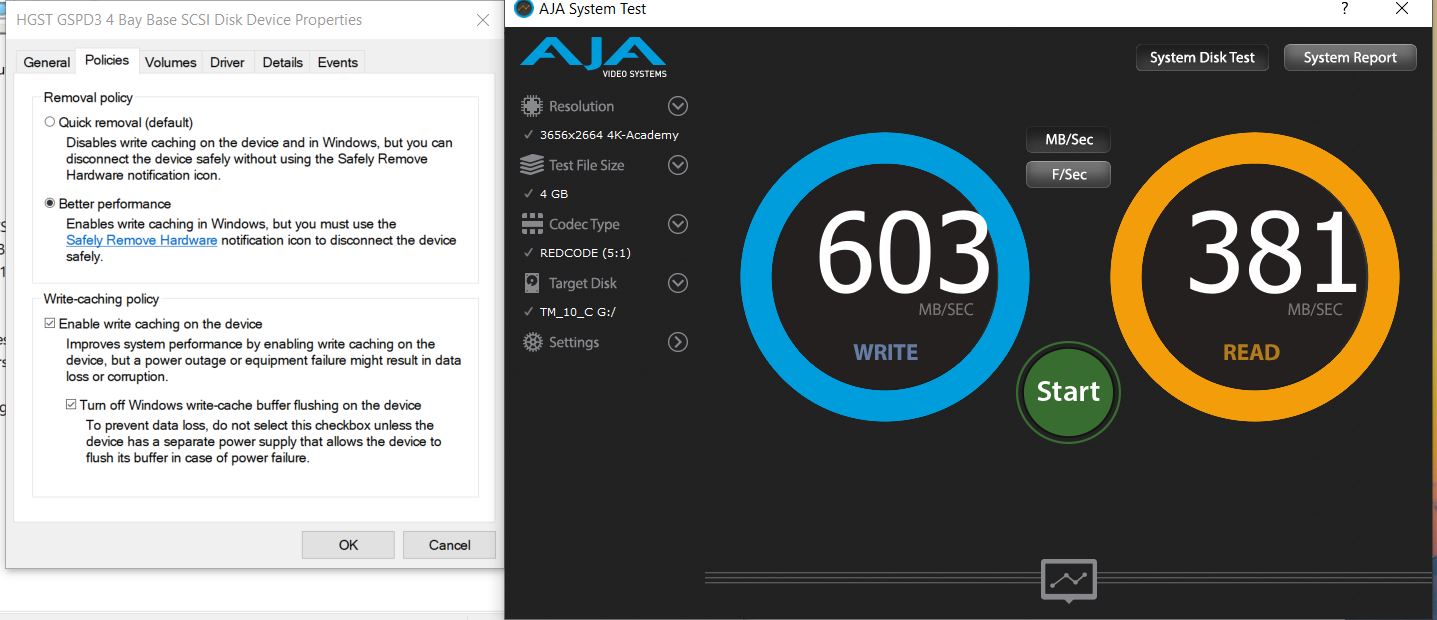Switch units to MB/Sec
Screen dimensions: 1437x620
[1068, 140]
